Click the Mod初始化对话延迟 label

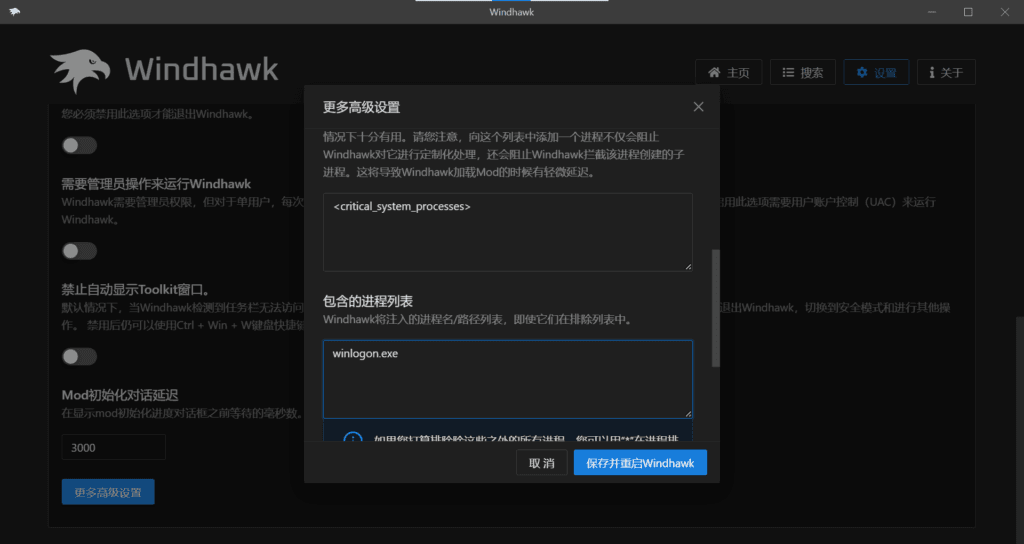120,395
